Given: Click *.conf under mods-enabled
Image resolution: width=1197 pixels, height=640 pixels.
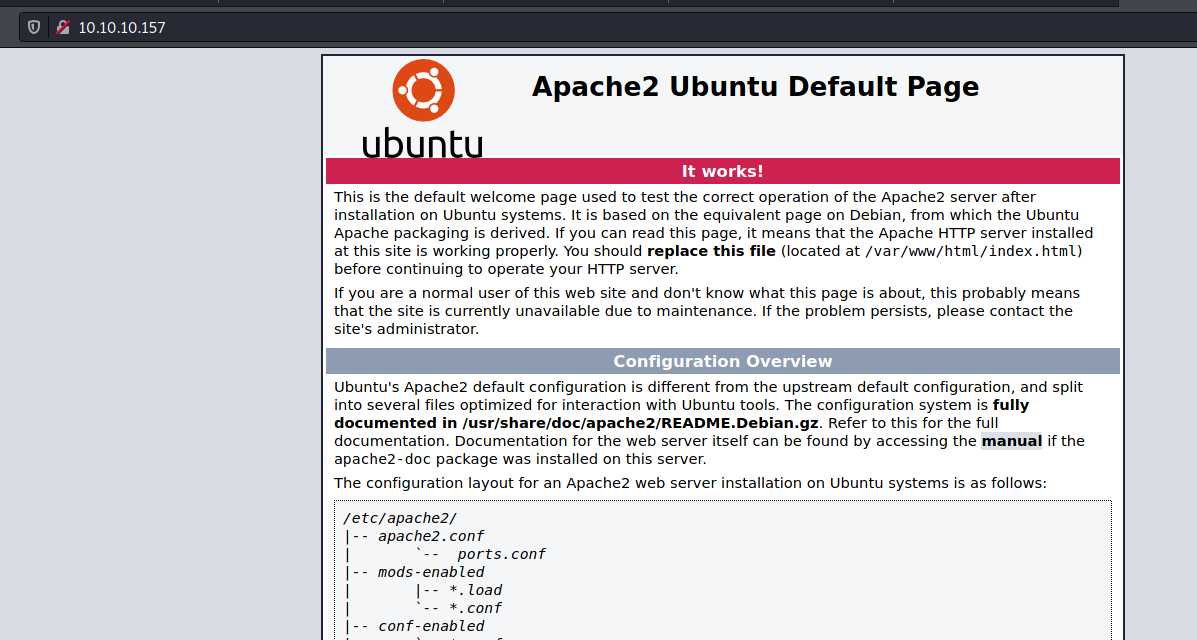Looking at the screenshot, I should coord(476,609).
